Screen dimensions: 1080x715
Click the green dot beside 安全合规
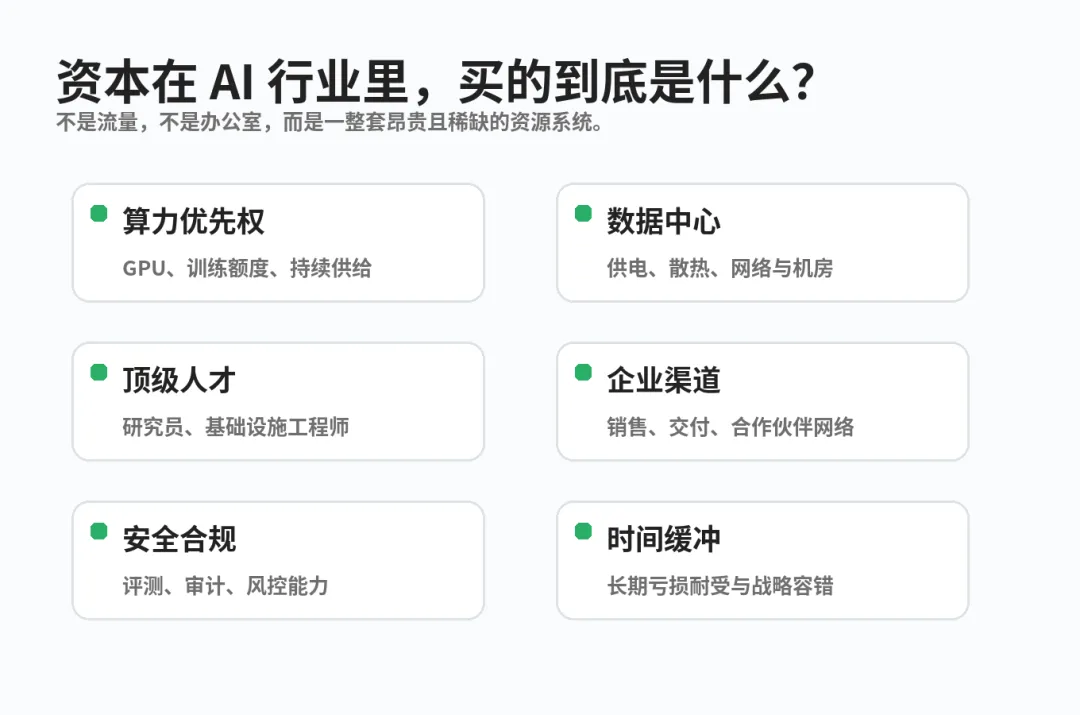(99, 532)
